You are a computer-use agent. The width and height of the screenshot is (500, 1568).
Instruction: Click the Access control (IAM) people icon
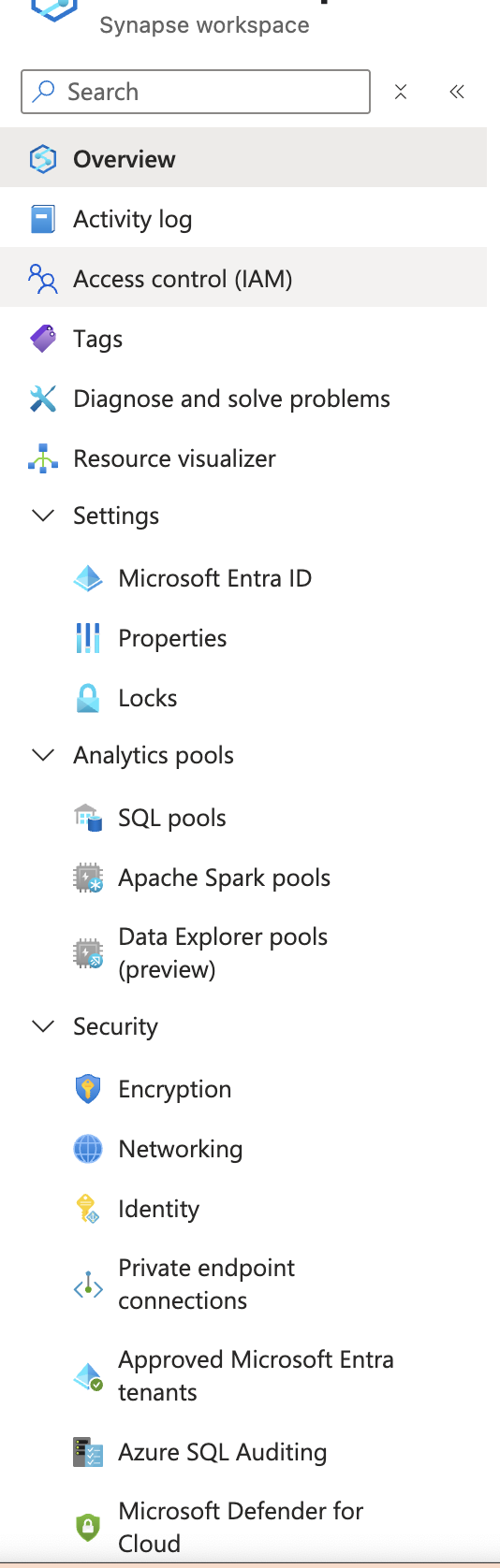[x=43, y=279]
